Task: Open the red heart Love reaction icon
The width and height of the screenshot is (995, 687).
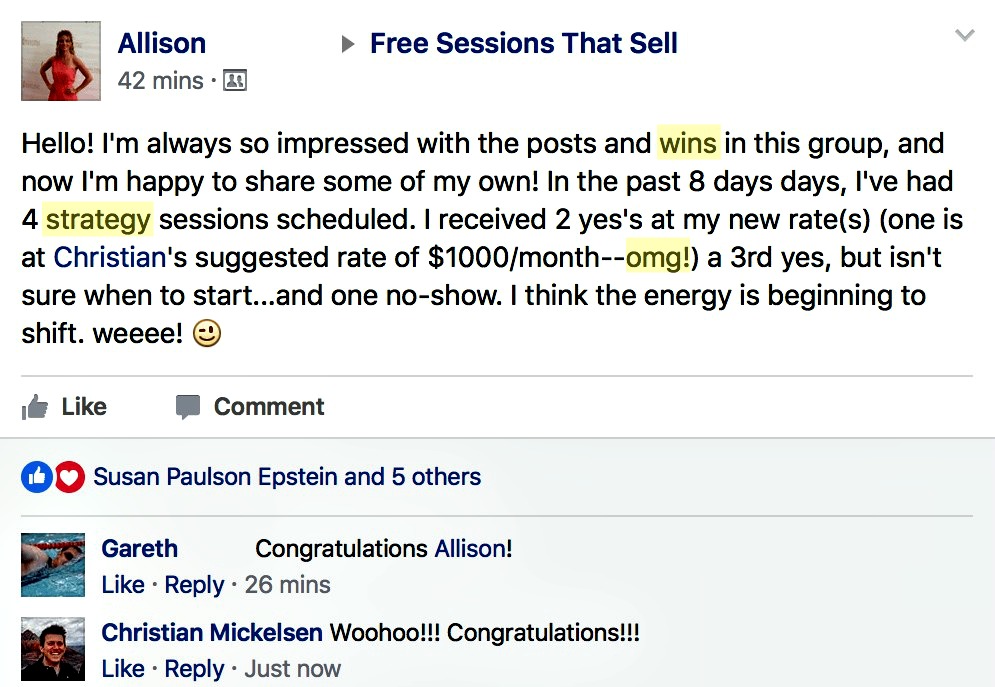Action: click(69, 477)
